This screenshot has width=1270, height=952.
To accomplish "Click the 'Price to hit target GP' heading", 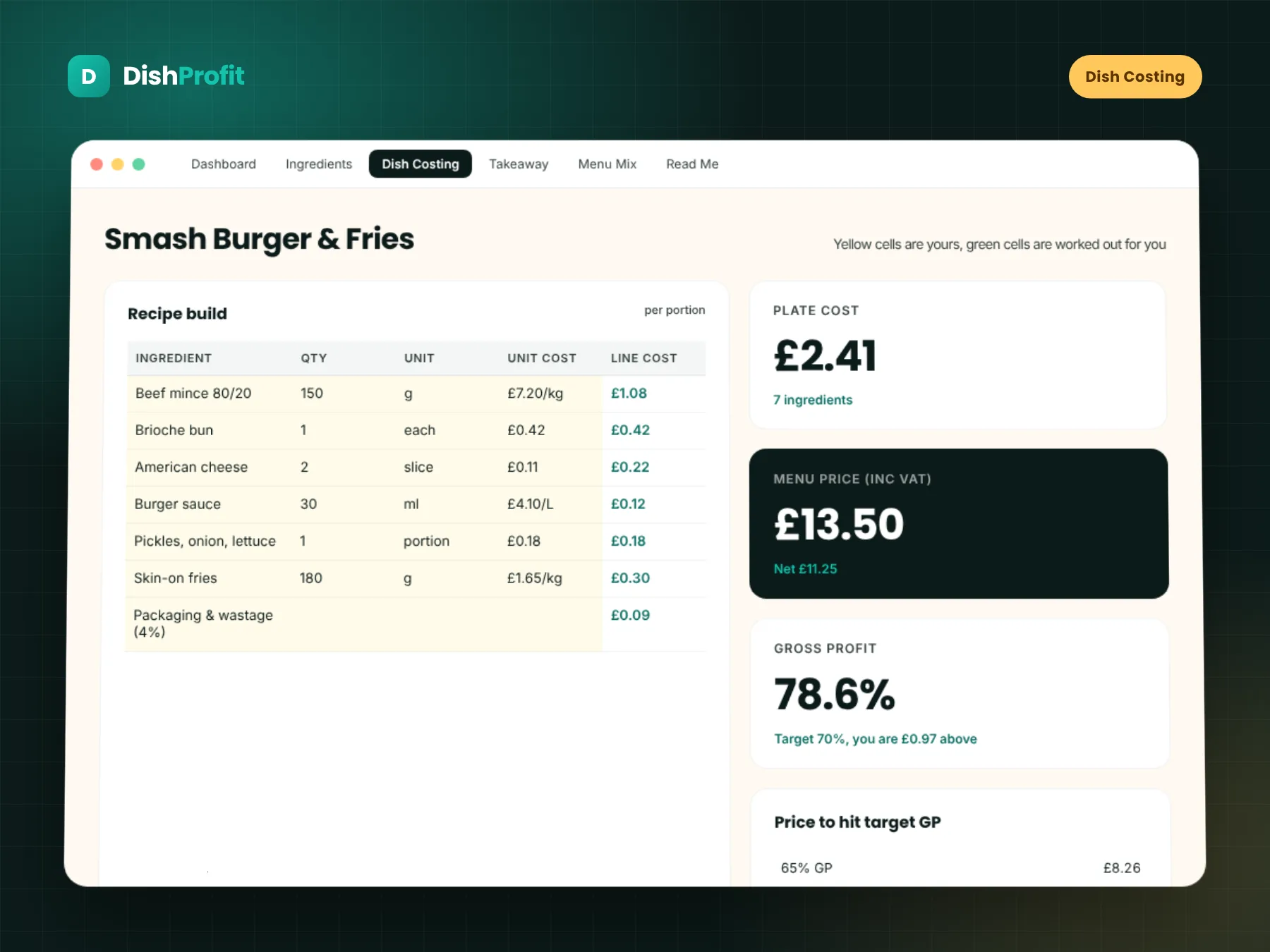I will pyautogui.click(x=857, y=822).
